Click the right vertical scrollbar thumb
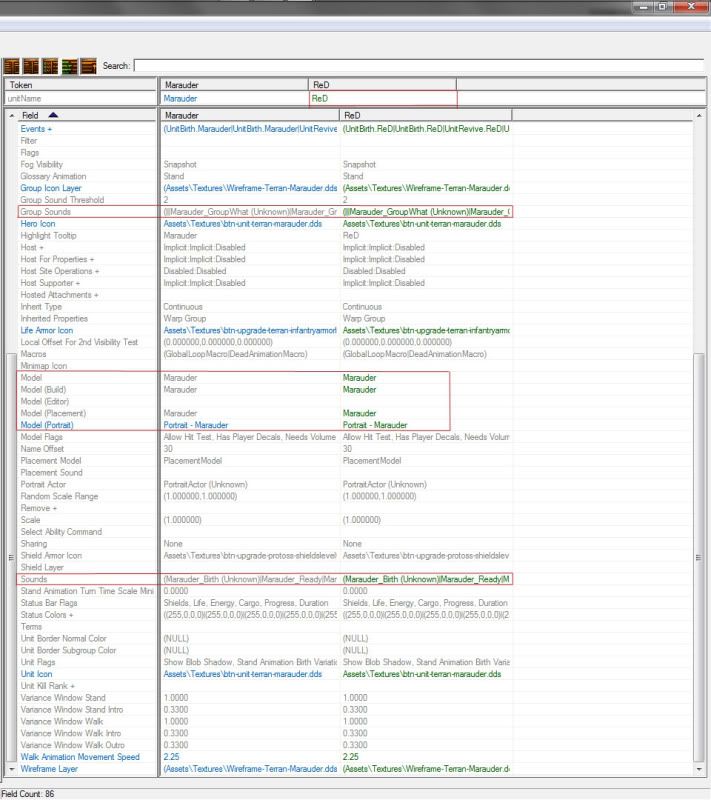711x800 pixels. point(699,557)
